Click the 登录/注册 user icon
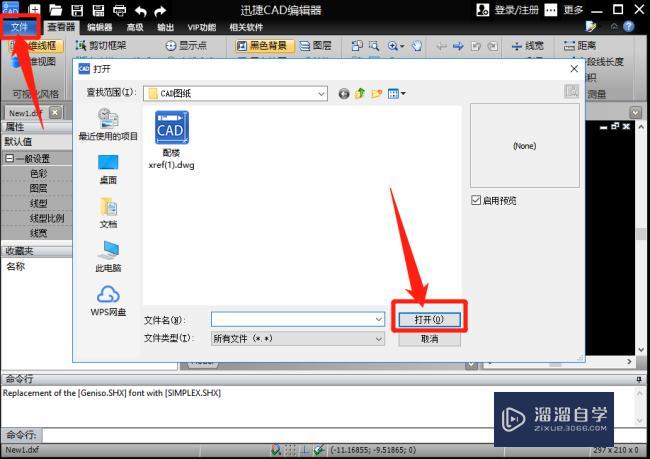Viewport: 650px width, 459px height. pos(483,10)
